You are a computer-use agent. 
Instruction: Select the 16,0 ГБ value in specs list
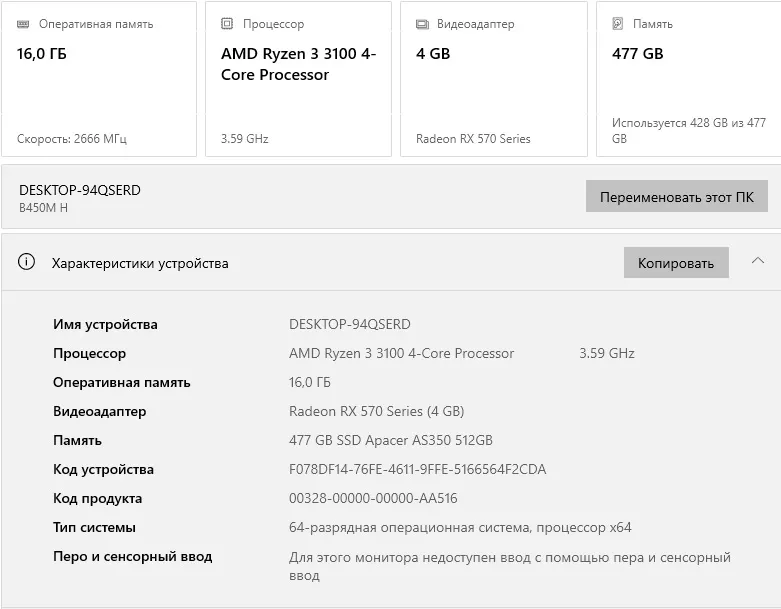309,382
